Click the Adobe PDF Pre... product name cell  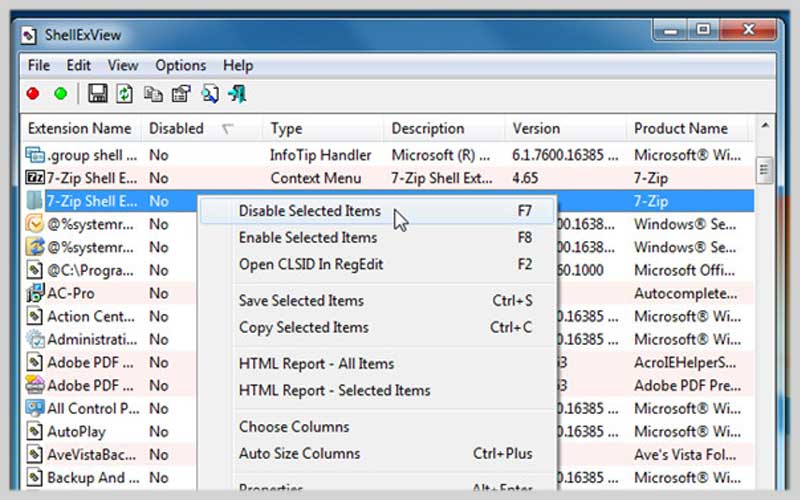click(x=687, y=386)
